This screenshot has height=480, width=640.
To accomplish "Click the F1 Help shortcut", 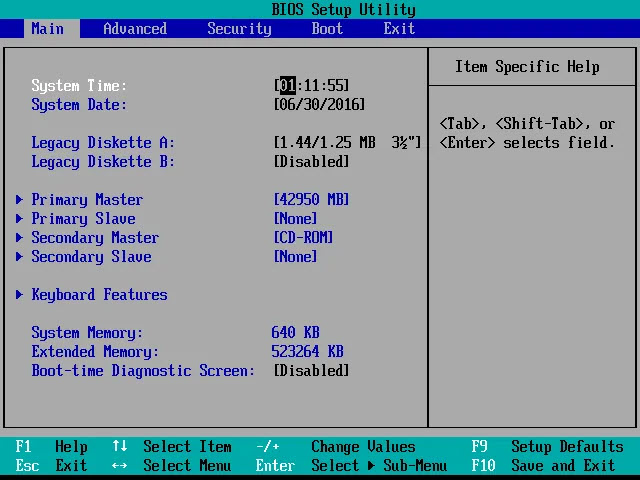I will [51, 447].
